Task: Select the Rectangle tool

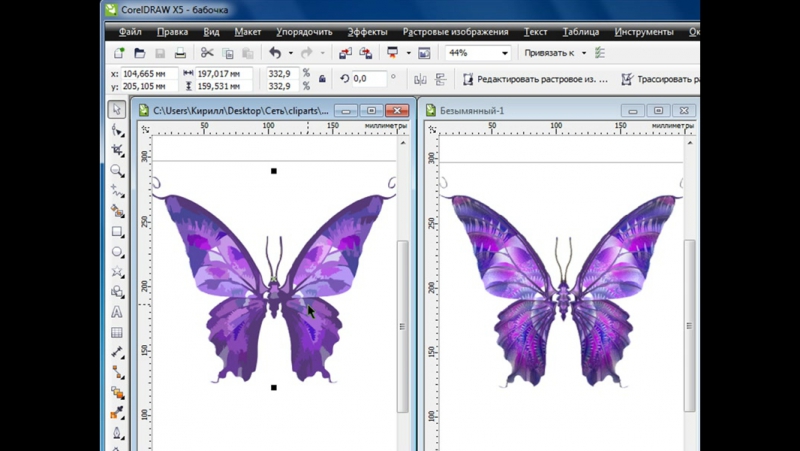Action: 117,232
